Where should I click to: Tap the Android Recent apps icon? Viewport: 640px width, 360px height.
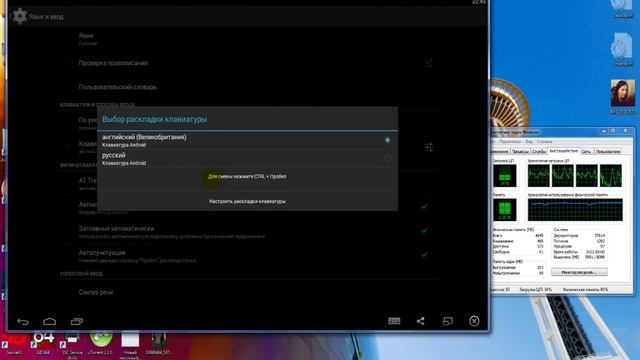pos(76,322)
